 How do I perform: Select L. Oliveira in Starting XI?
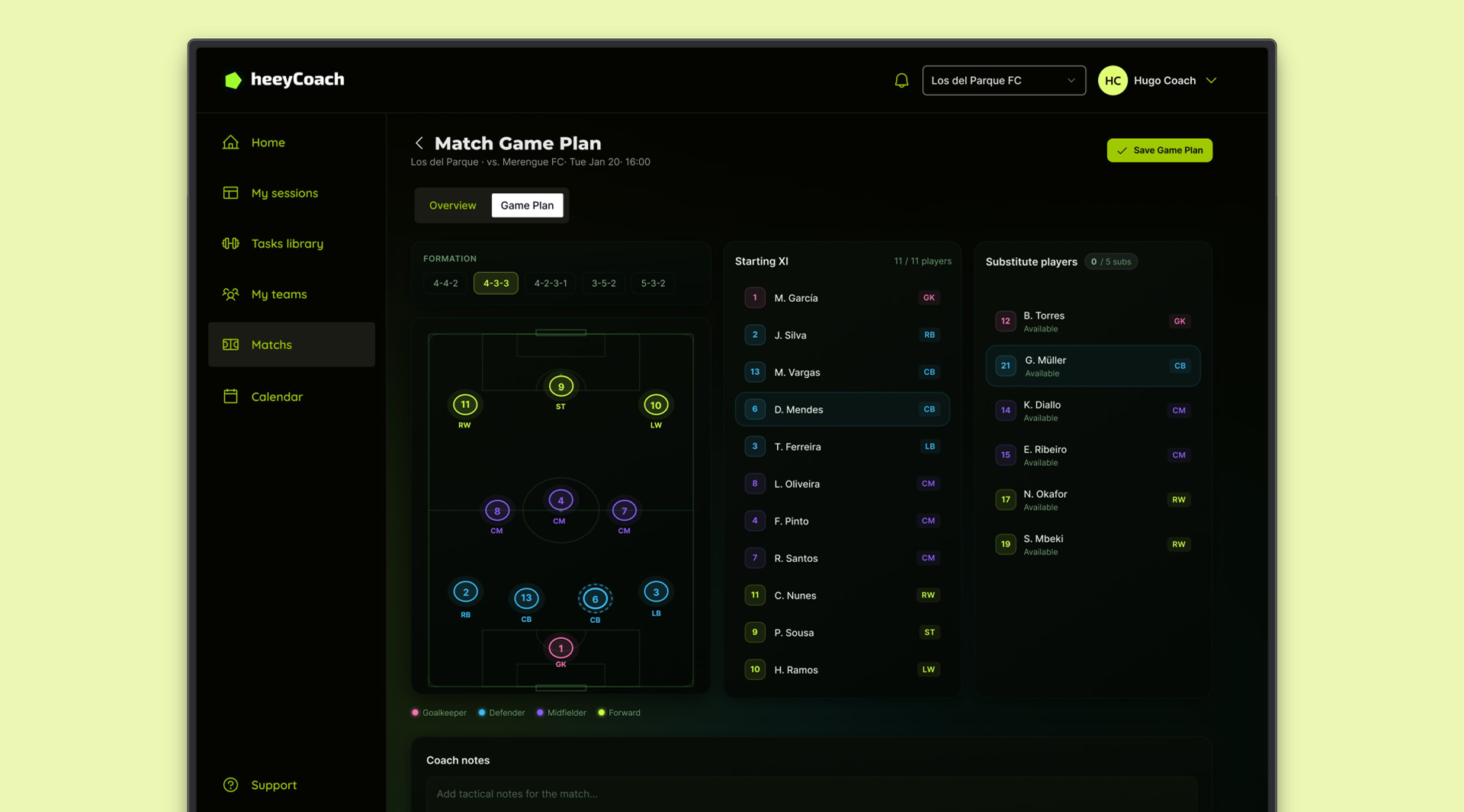tap(842, 484)
